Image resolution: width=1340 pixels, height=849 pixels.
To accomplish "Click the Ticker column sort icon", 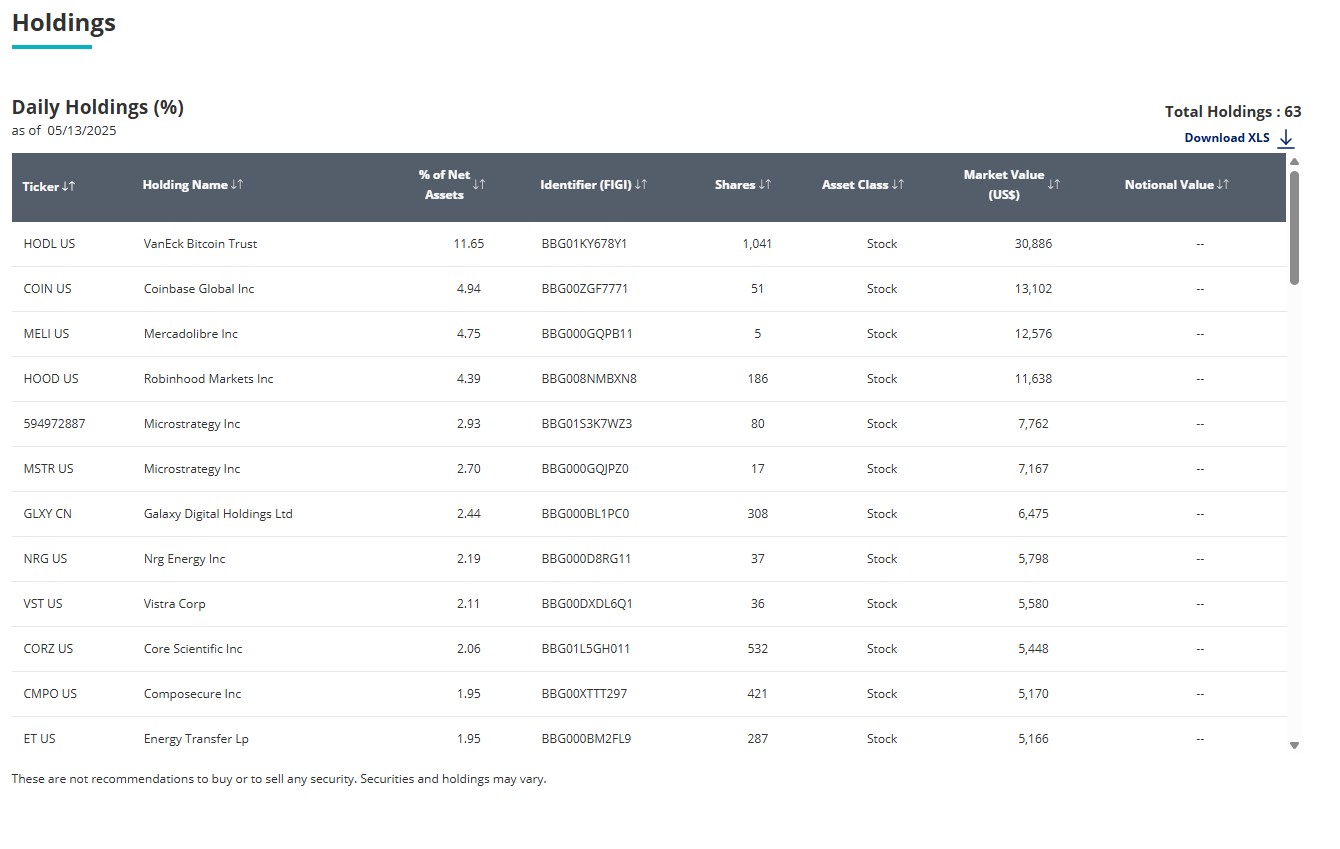I will coord(69,186).
